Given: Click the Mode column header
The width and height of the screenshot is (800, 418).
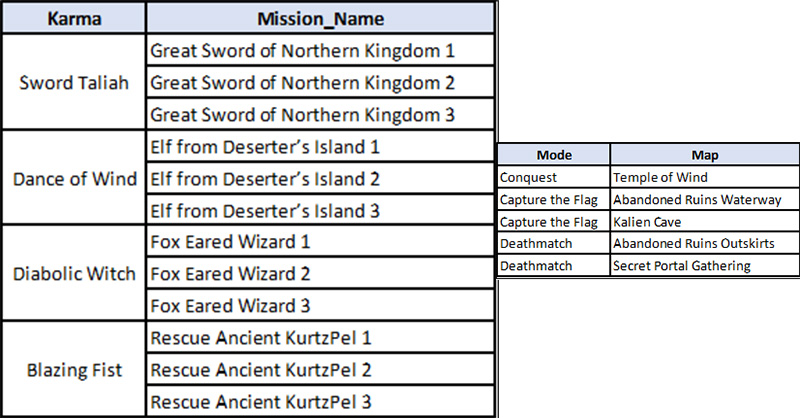Looking at the screenshot, I should pyautogui.click(x=553, y=155).
